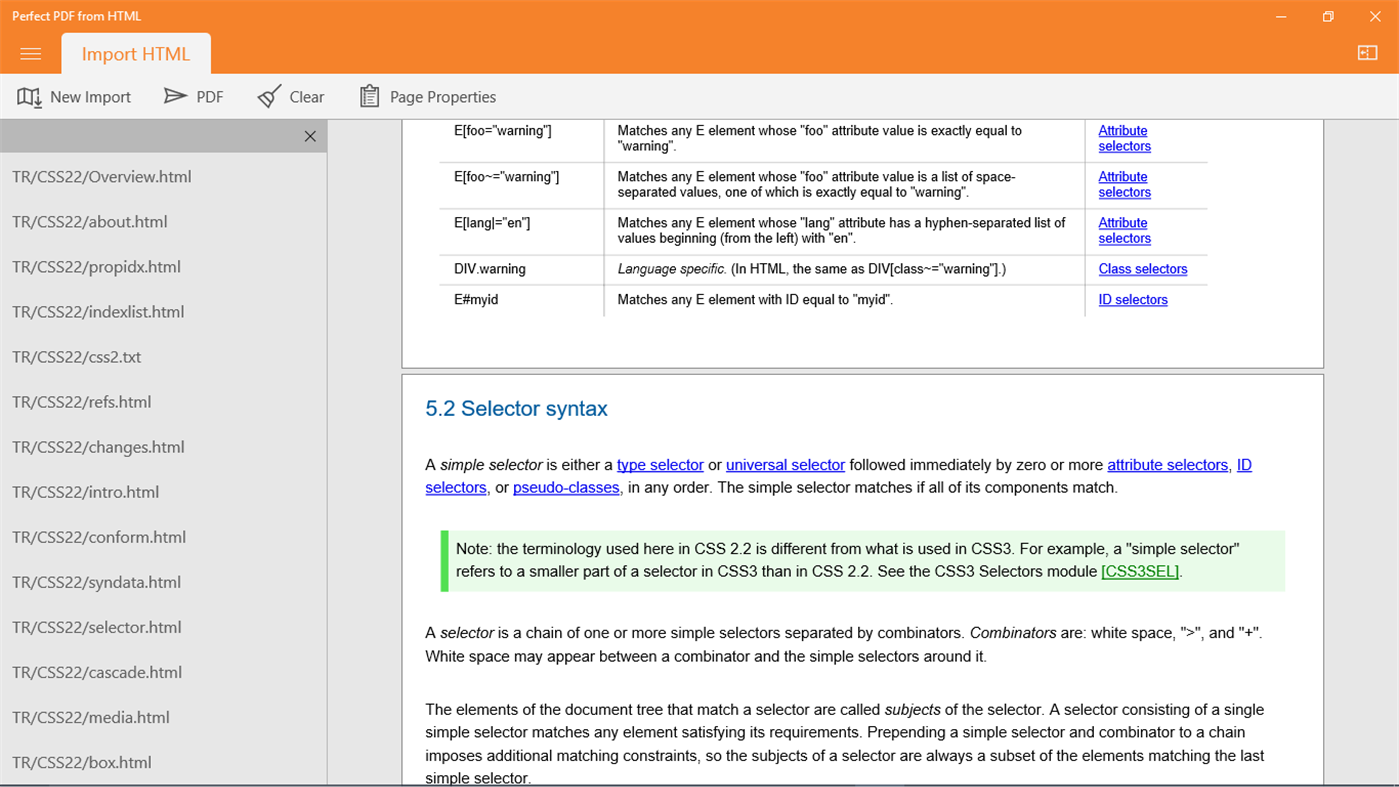The width and height of the screenshot is (1399, 787).
Task: Select TR/CSS22/css2.txt in the sidebar
Action: coord(78,356)
